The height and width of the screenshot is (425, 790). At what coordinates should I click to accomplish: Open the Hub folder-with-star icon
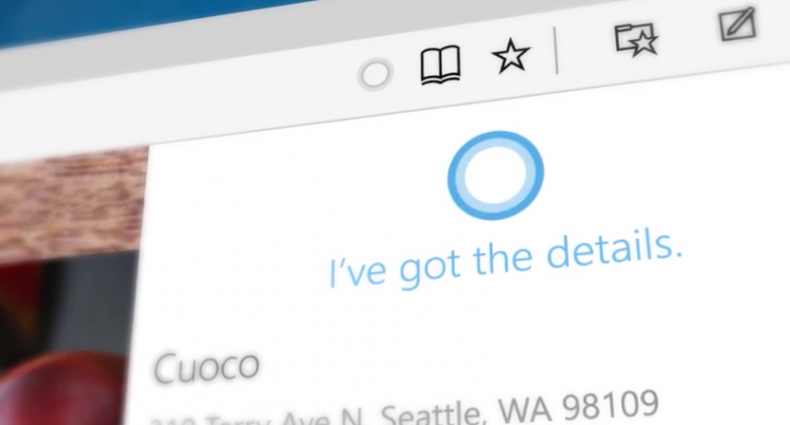click(636, 39)
